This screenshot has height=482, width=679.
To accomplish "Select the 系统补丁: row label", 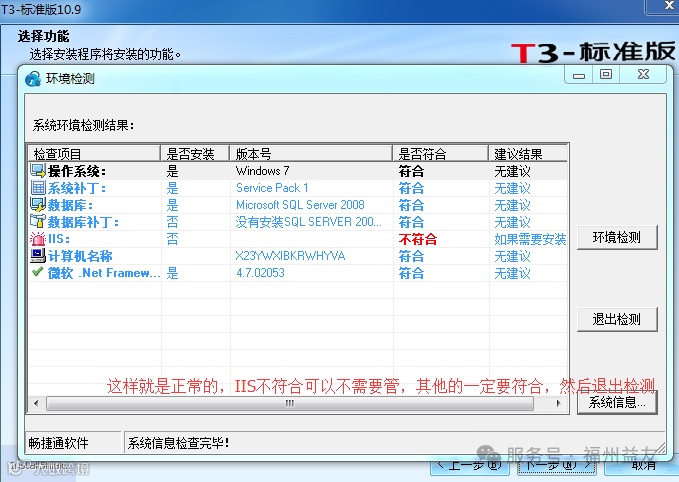I will click(x=77, y=188).
